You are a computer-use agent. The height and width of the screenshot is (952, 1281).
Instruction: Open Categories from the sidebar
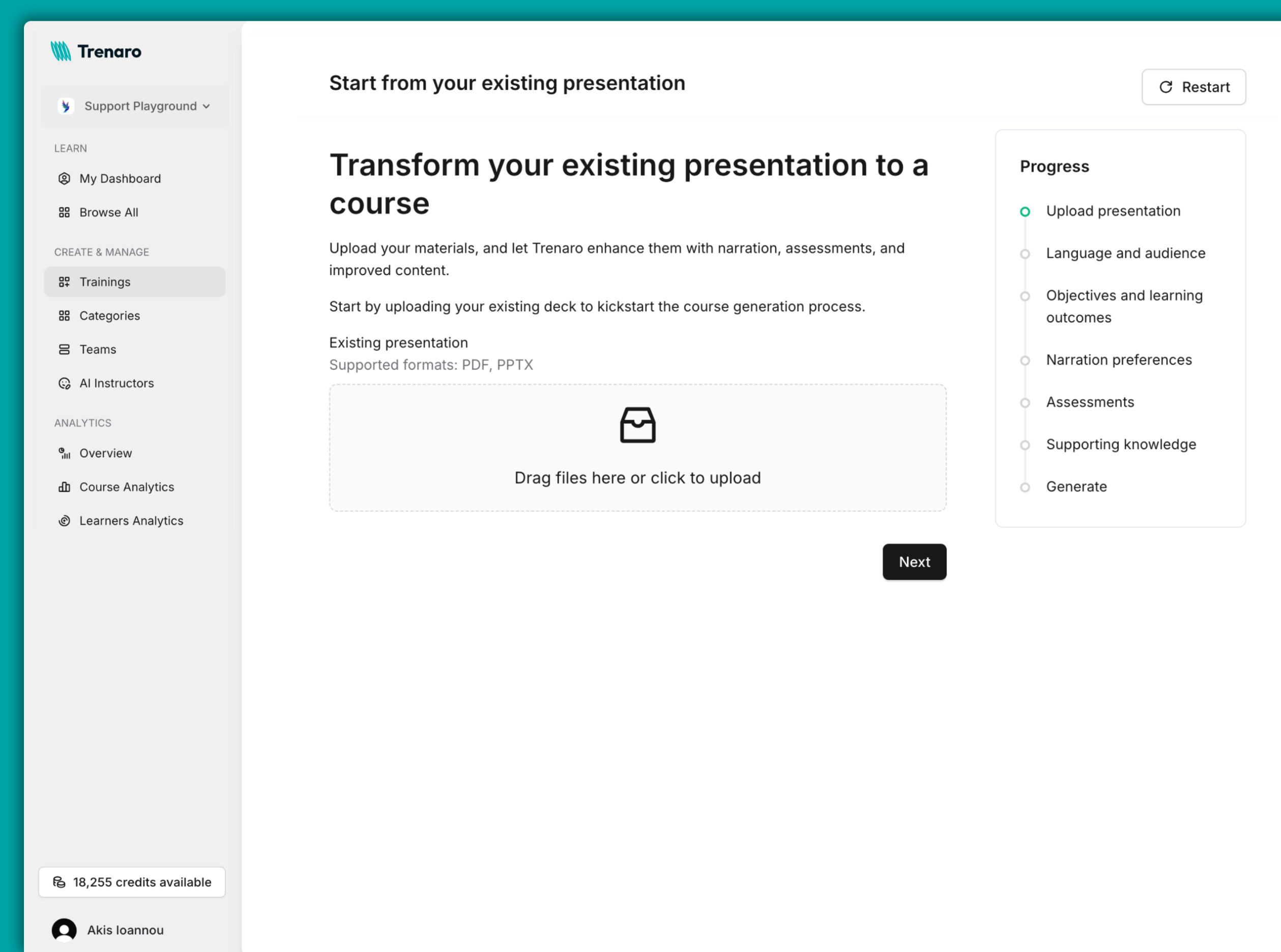point(109,316)
